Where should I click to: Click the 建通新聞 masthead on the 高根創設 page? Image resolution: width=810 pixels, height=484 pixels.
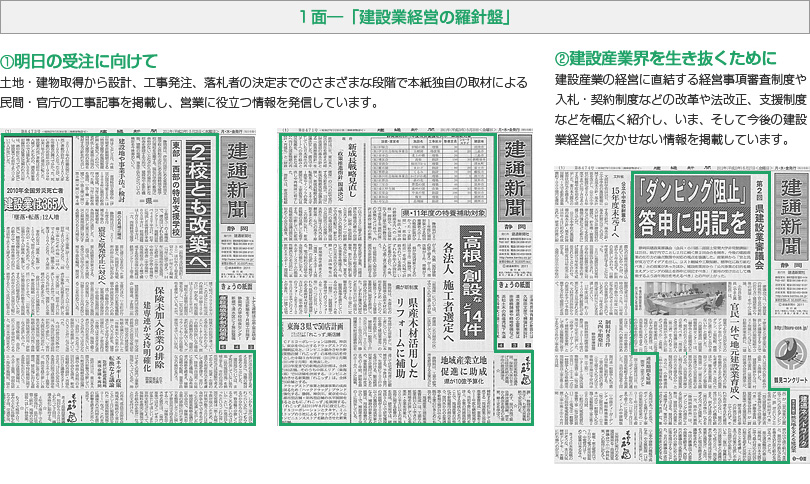515,179
